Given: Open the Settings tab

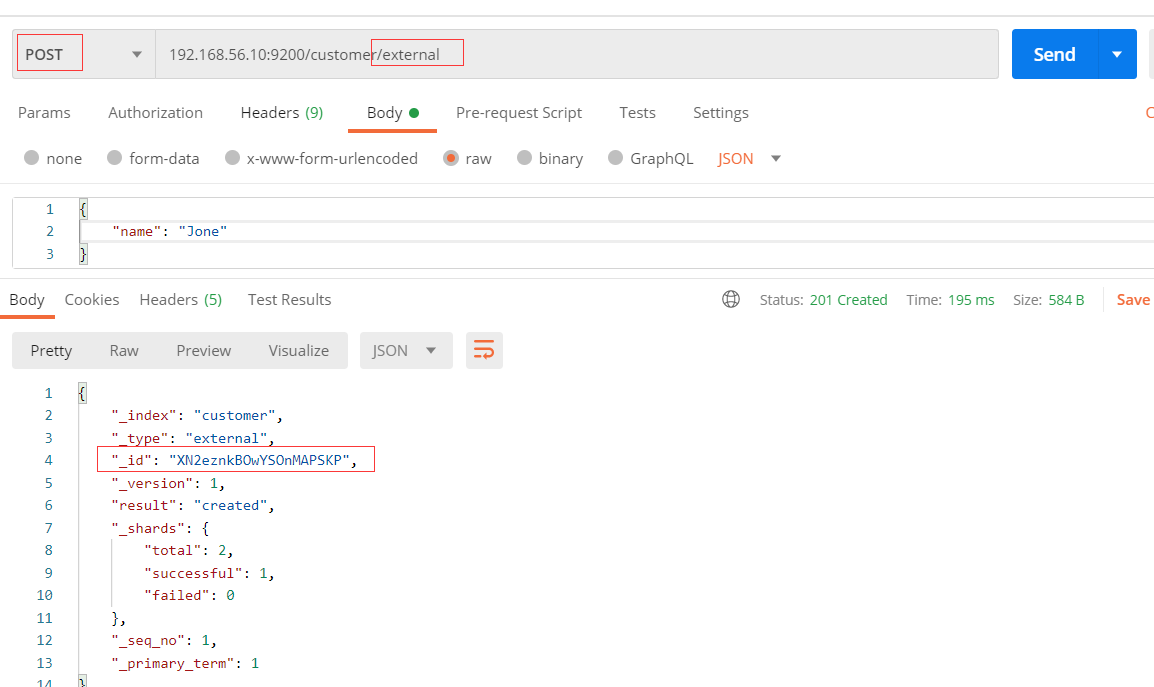Looking at the screenshot, I should point(721,113).
